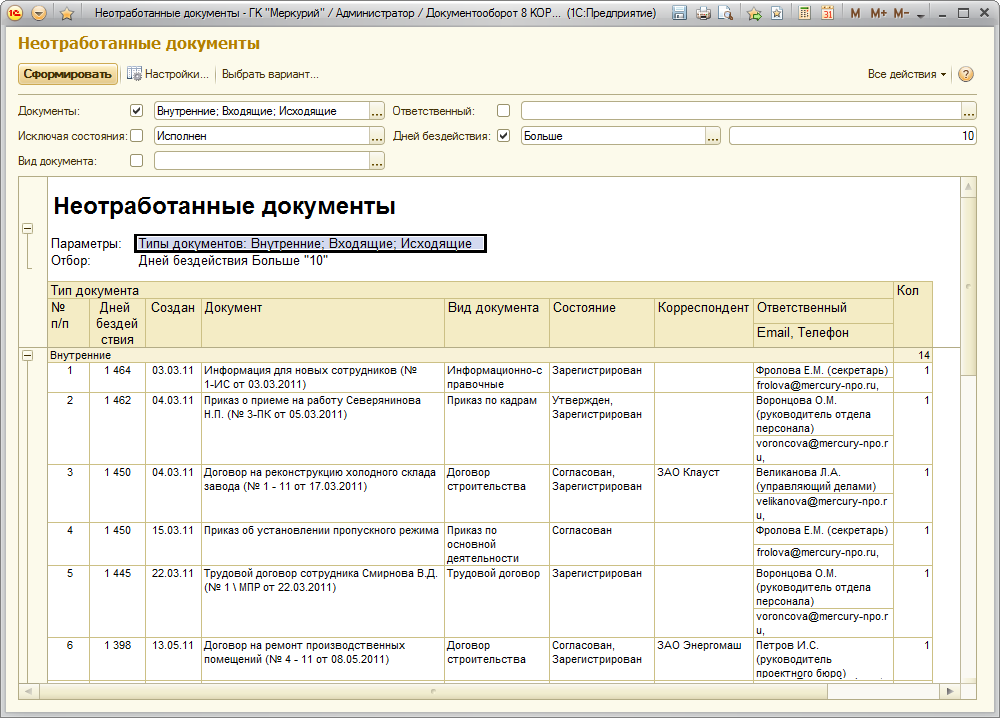Screen dimensions: 1000x718
Task: Click horizontal scrollbar right arrow
Action: coord(950,691)
